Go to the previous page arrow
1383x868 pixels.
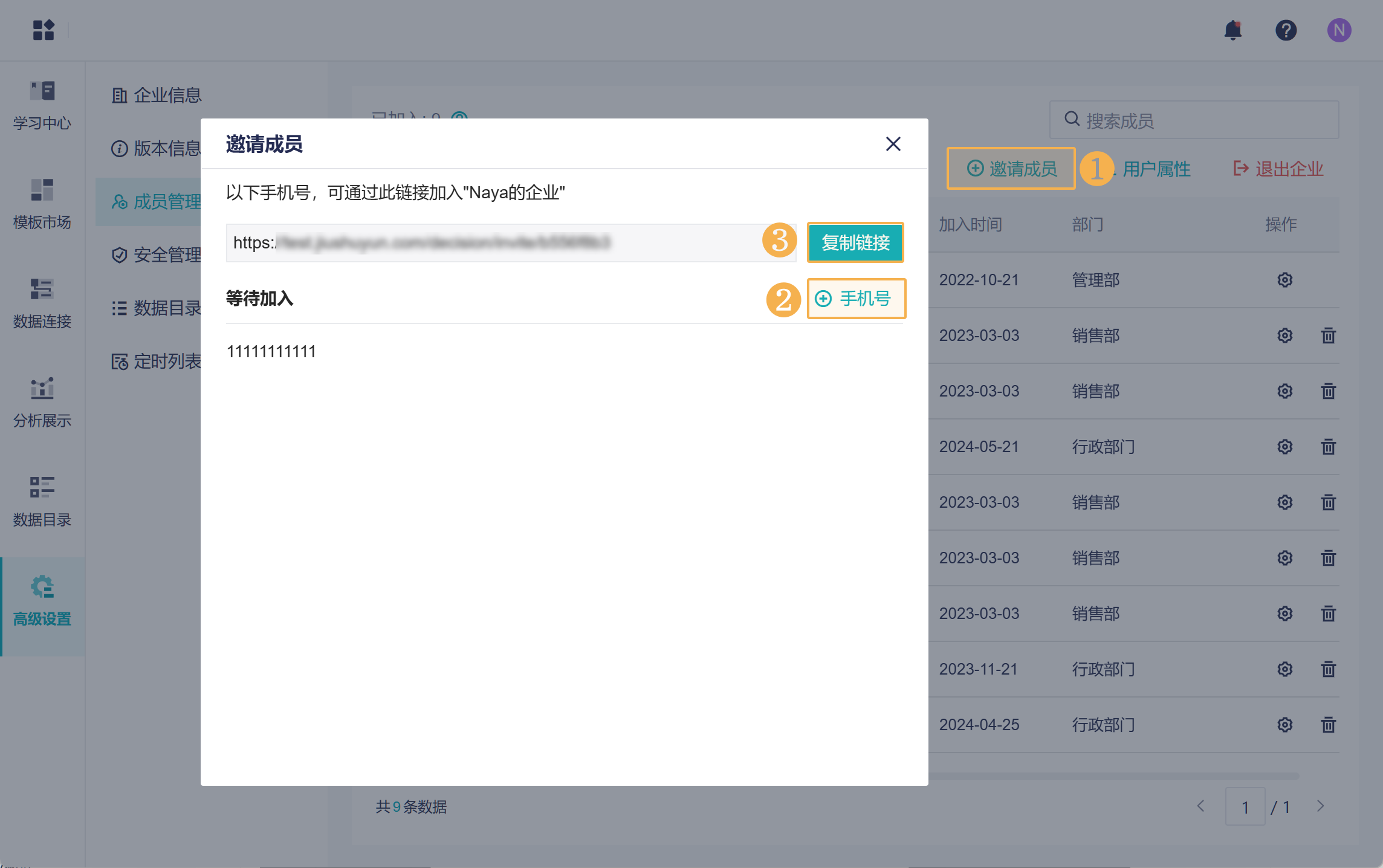tap(1200, 806)
